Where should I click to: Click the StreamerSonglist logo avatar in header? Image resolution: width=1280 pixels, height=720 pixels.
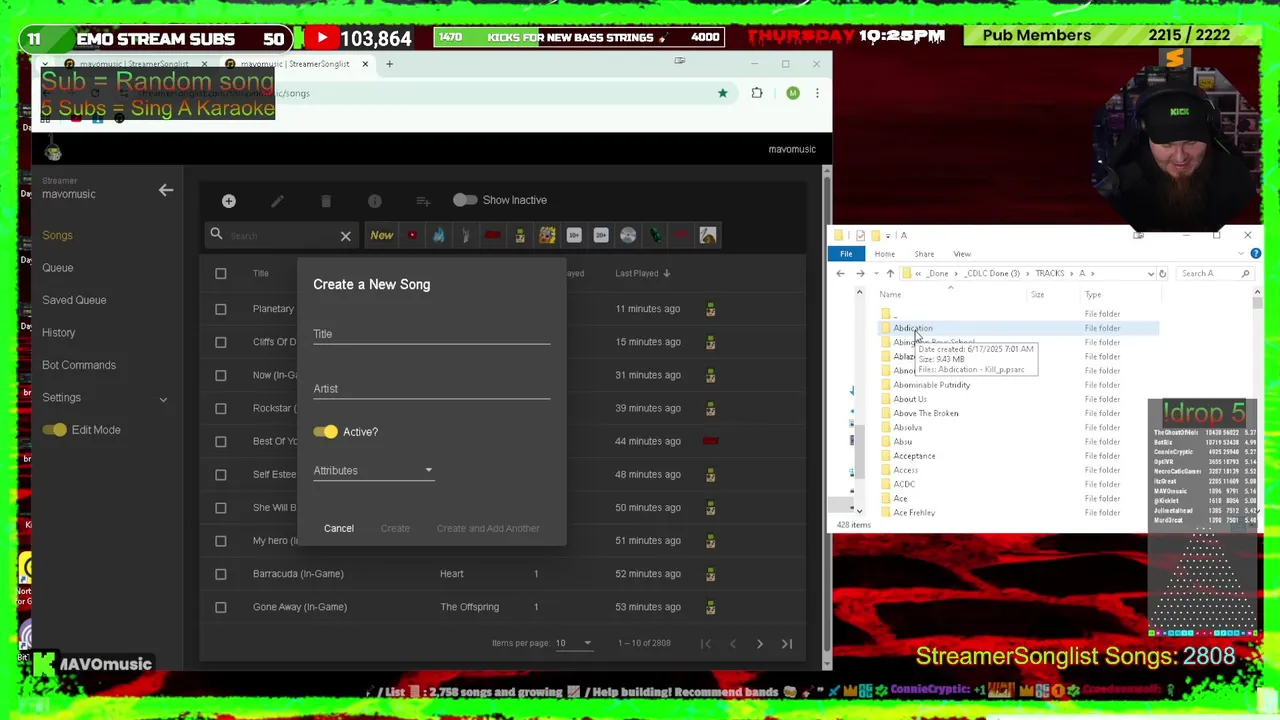[x=53, y=150]
